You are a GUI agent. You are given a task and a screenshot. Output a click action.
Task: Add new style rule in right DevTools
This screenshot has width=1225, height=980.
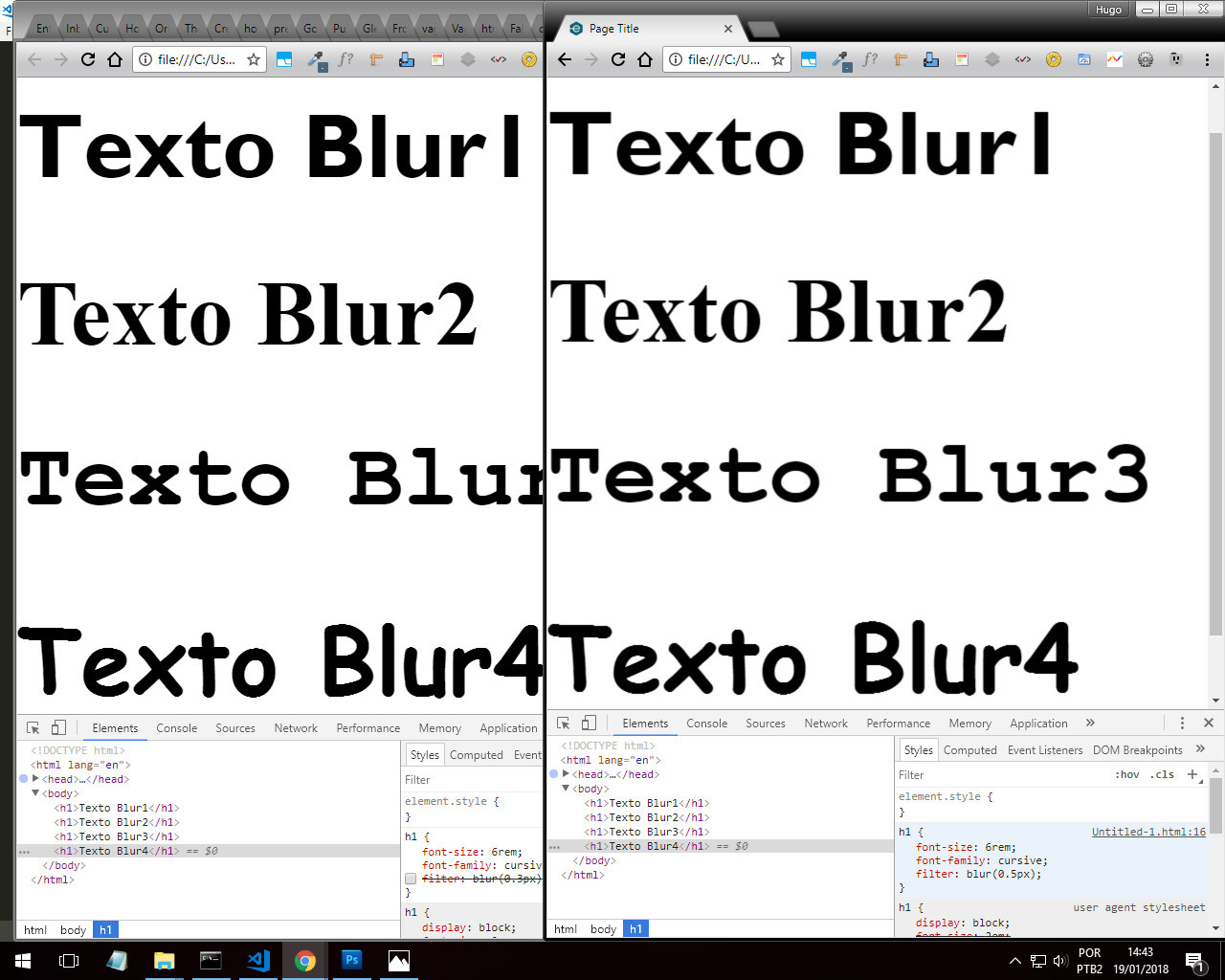pos(1192,774)
